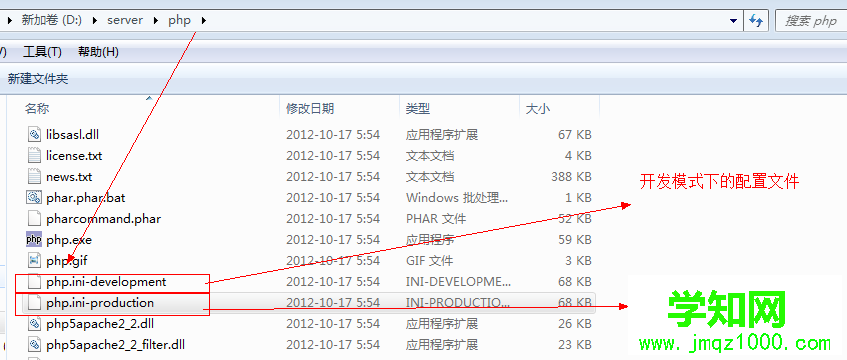Select the file name pharcommand.phar
The width and height of the screenshot is (847, 360).
[x=104, y=219]
